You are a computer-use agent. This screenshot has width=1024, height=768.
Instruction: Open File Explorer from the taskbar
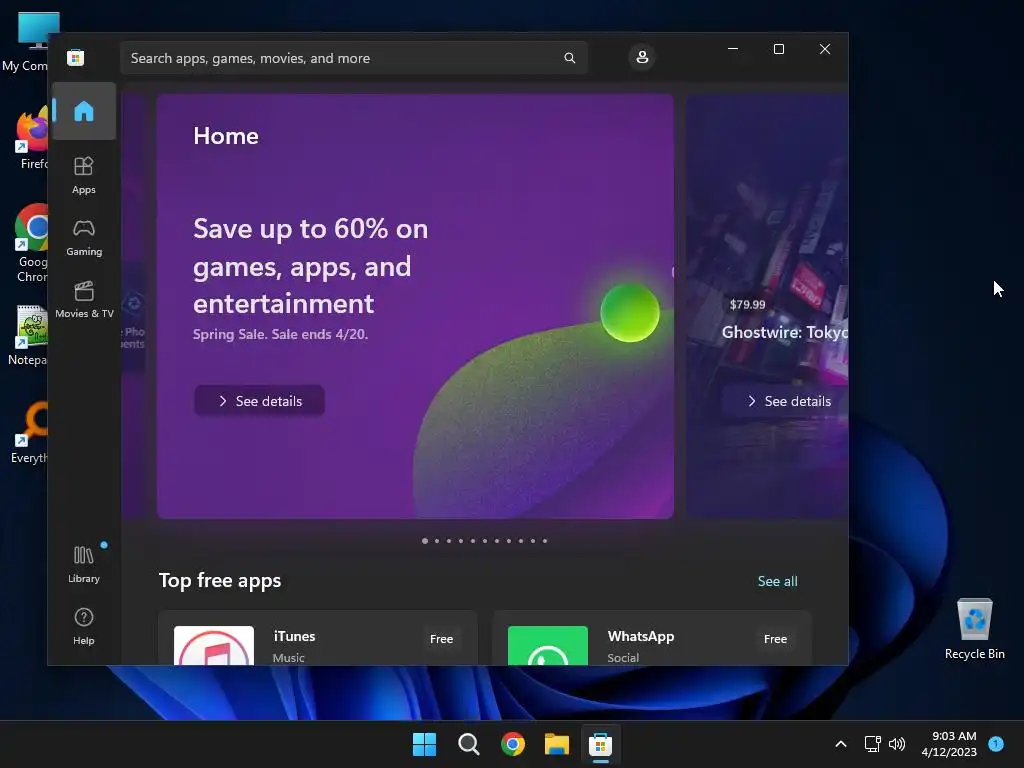click(x=557, y=744)
